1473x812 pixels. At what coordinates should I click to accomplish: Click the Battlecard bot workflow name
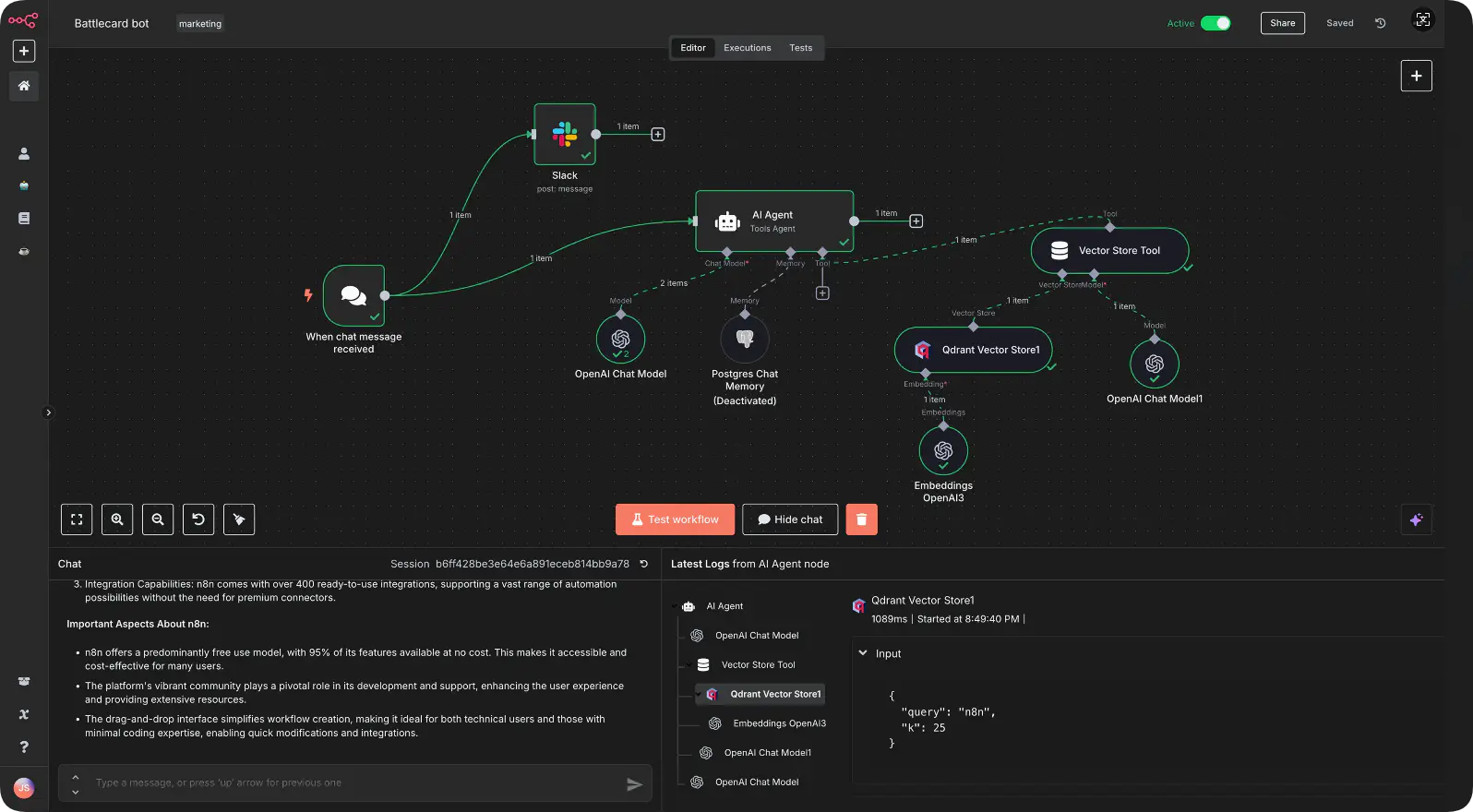tap(112, 23)
